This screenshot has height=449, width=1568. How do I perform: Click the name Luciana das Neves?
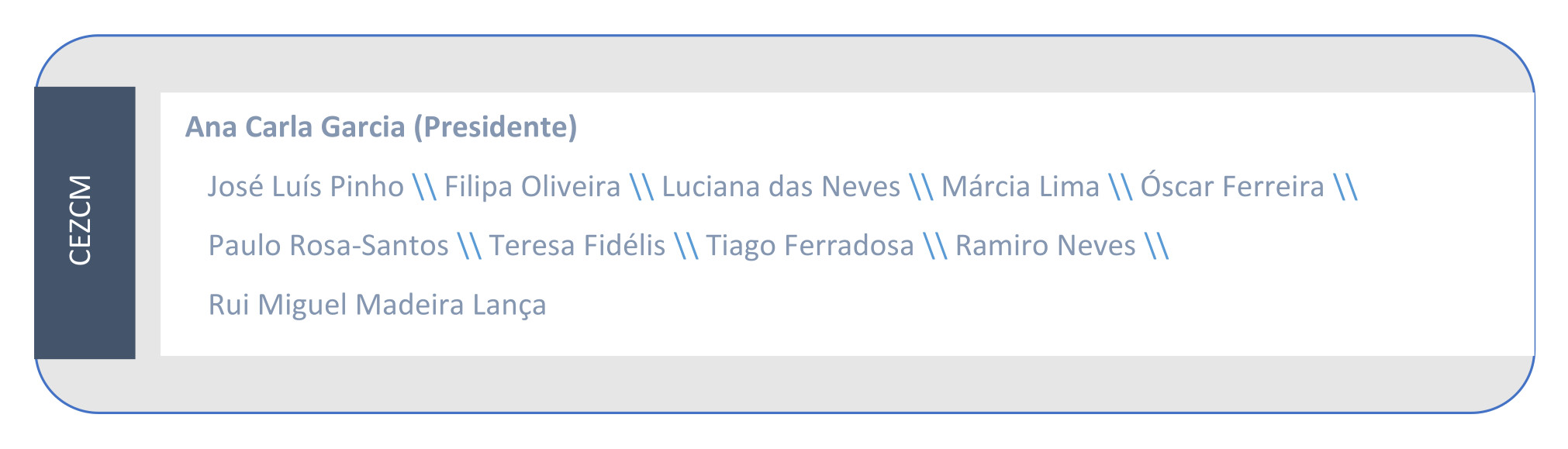(781, 187)
